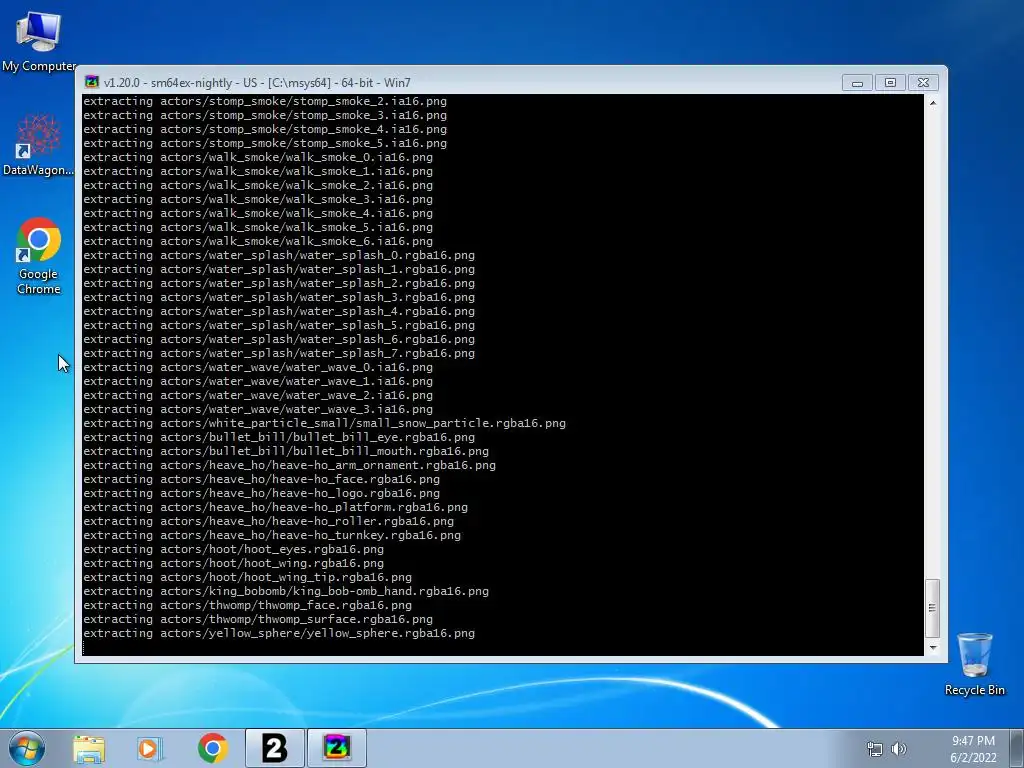
Task: Click the line extracting water_splash_0.rgba16.png
Action: tap(279, 255)
